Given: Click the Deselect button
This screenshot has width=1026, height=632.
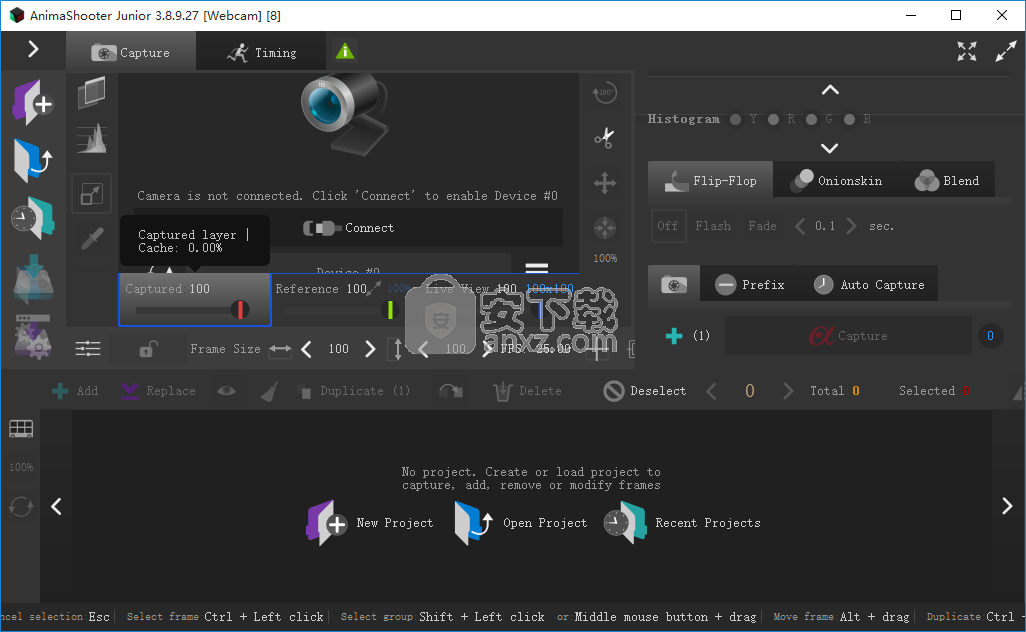Looking at the screenshot, I should 645,391.
